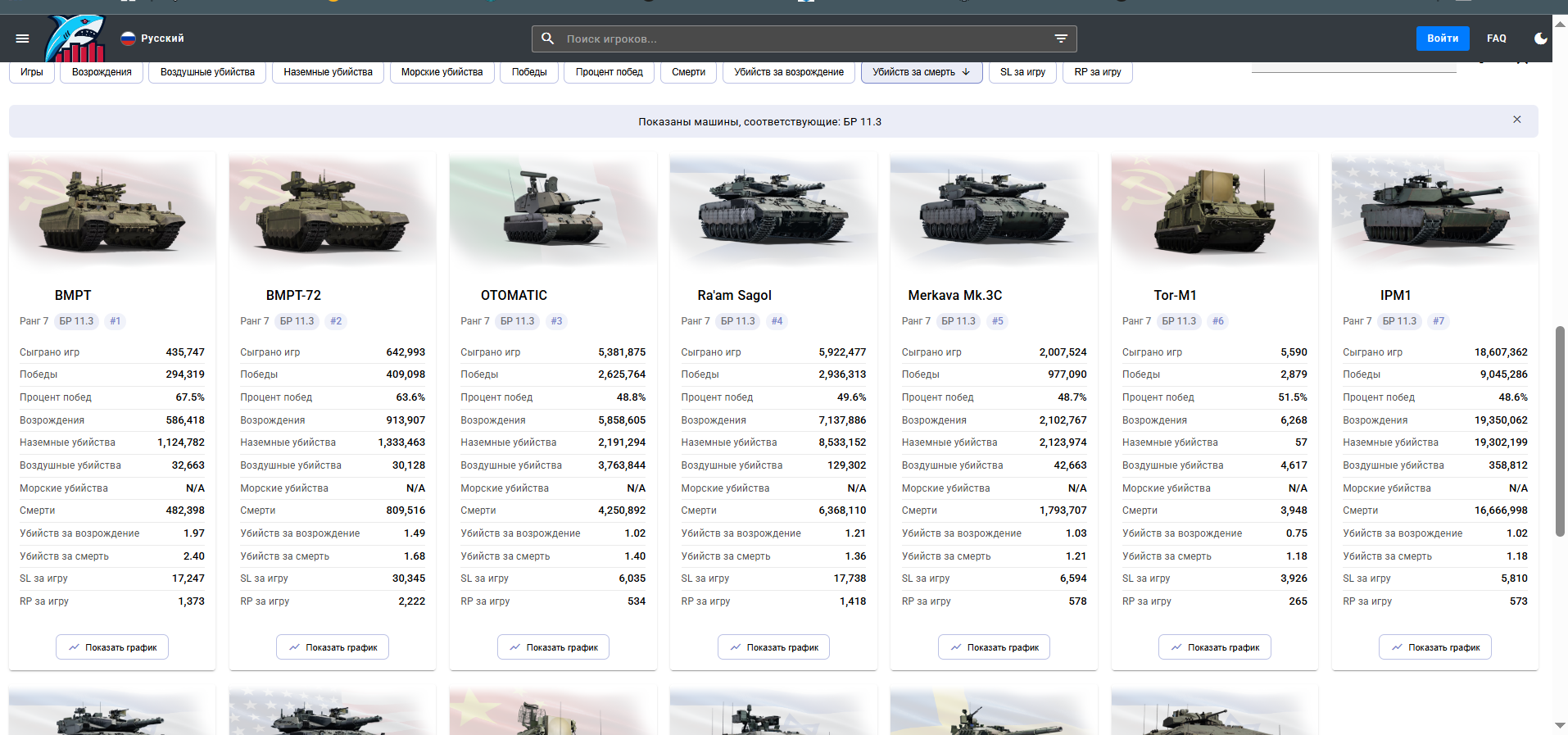The width and height of the screenshot is (1568, 735).
Task: Dismiss the БР 11.3 filter banner
Action: click(x=1516, y=120)
